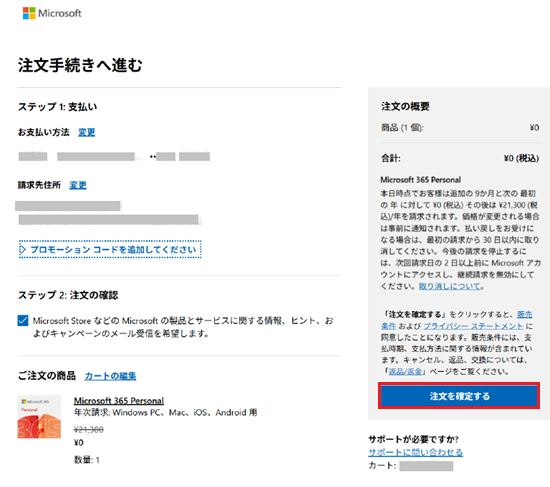Select the ステップ 1: 支払い heading
Image resolution: width=550 pixels, height=487 pixels.
(x=58, y=107)
